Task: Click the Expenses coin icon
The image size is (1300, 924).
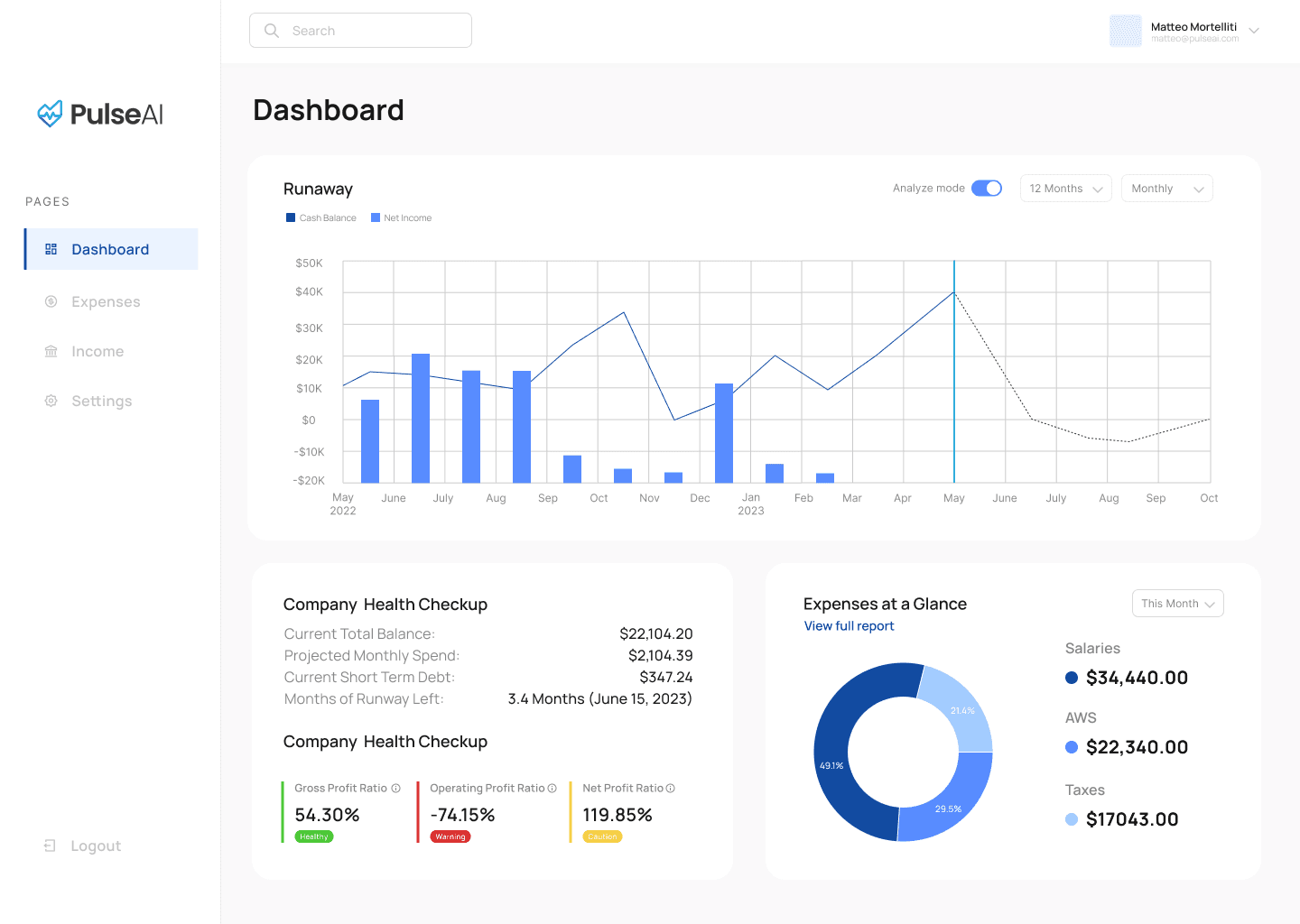Action: coord(51,301)
